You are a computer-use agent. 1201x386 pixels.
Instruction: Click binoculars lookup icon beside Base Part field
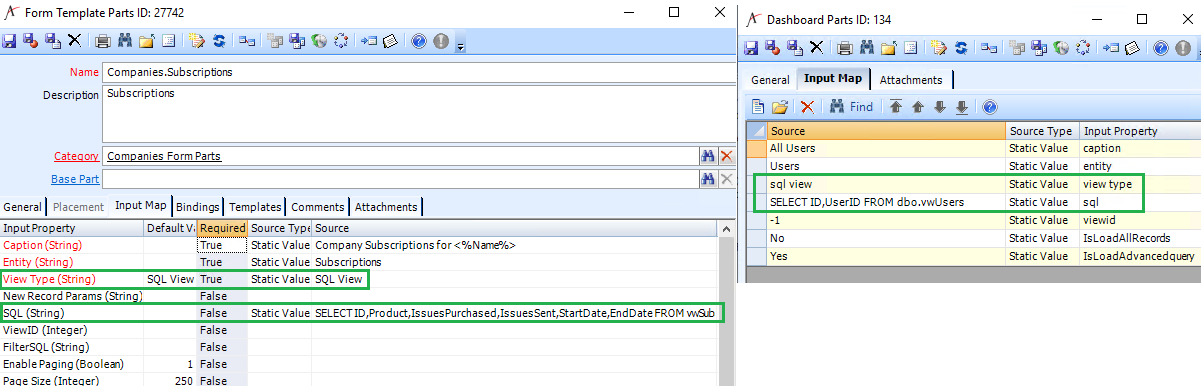tap(708, 179)
